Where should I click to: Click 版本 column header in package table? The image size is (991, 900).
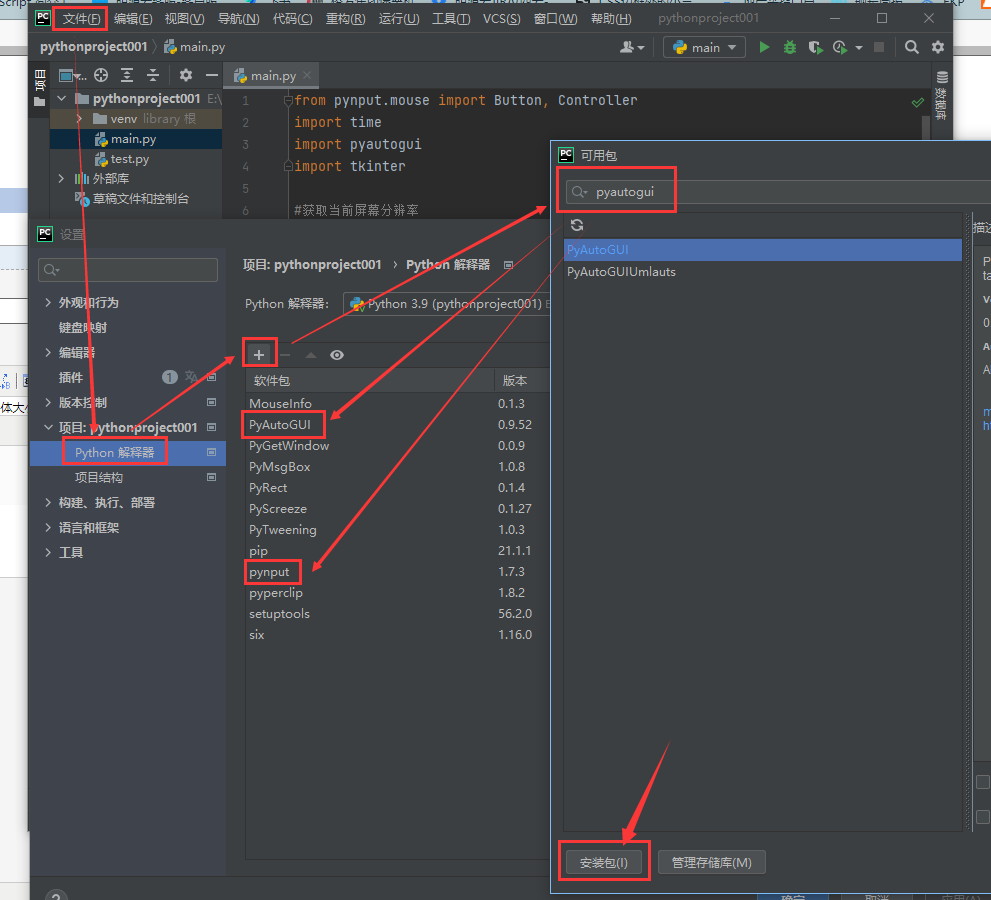(x=521, y=380)
